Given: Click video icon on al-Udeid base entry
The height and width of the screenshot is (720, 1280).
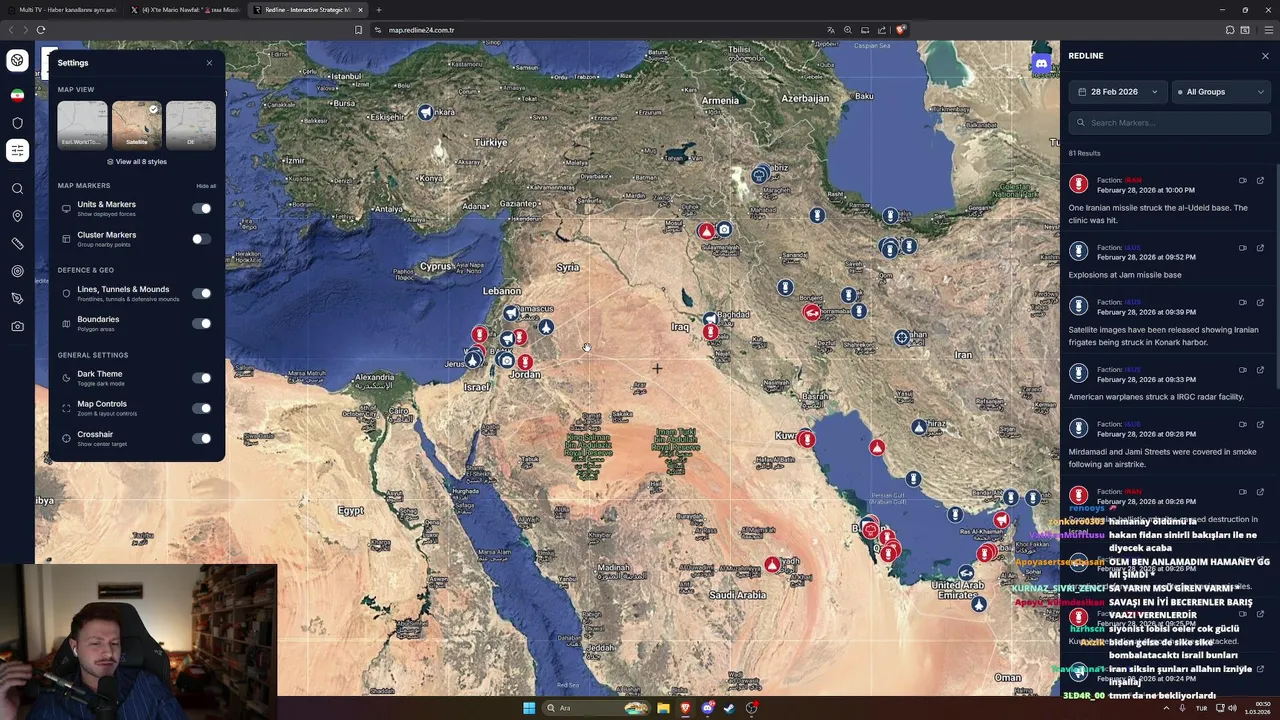Looking at the screenshot, I should 1242,181.
